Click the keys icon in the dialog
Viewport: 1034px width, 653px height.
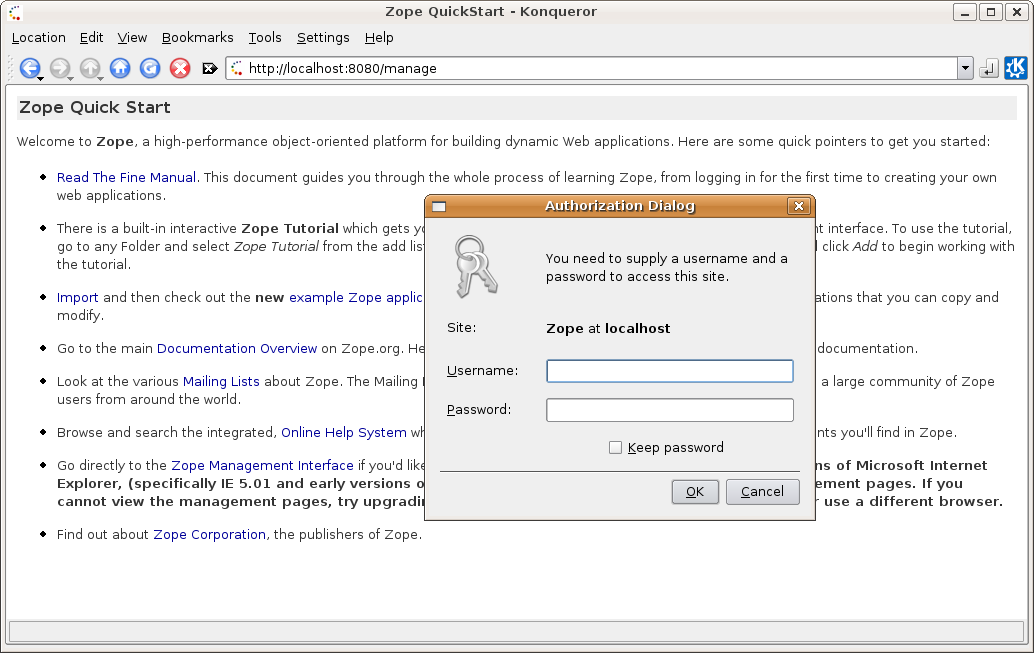(475, 266)
